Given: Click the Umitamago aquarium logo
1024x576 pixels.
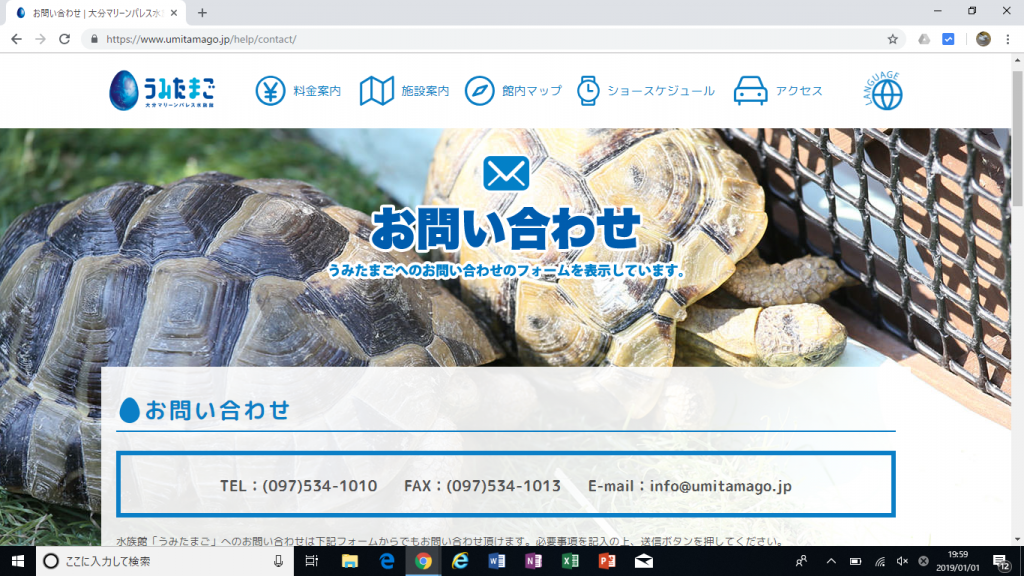Looking at the screenshot, I should [162, 90].
